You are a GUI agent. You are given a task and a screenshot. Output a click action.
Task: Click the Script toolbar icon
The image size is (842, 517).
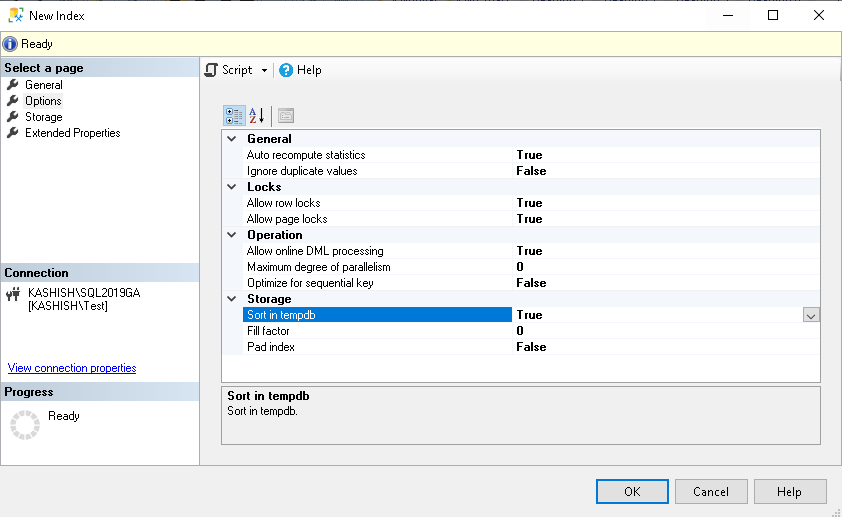point(211,70)
